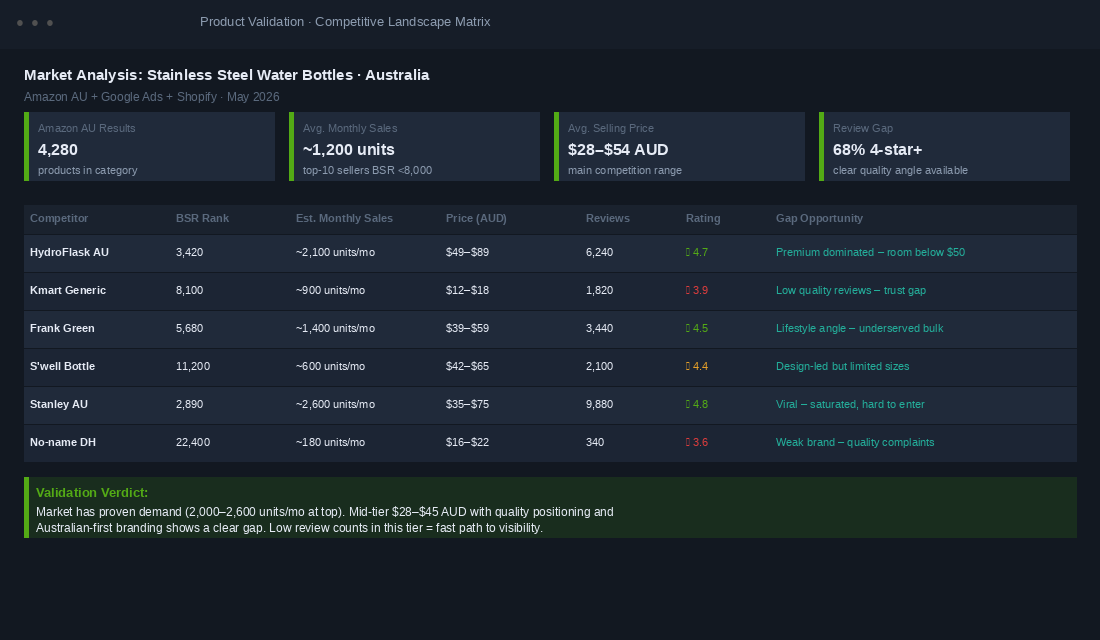Select the HydroFlask AU competitor name
The width and height of the screenshot is (1100, 640).
pyautogui.click(x=69, y=252)
